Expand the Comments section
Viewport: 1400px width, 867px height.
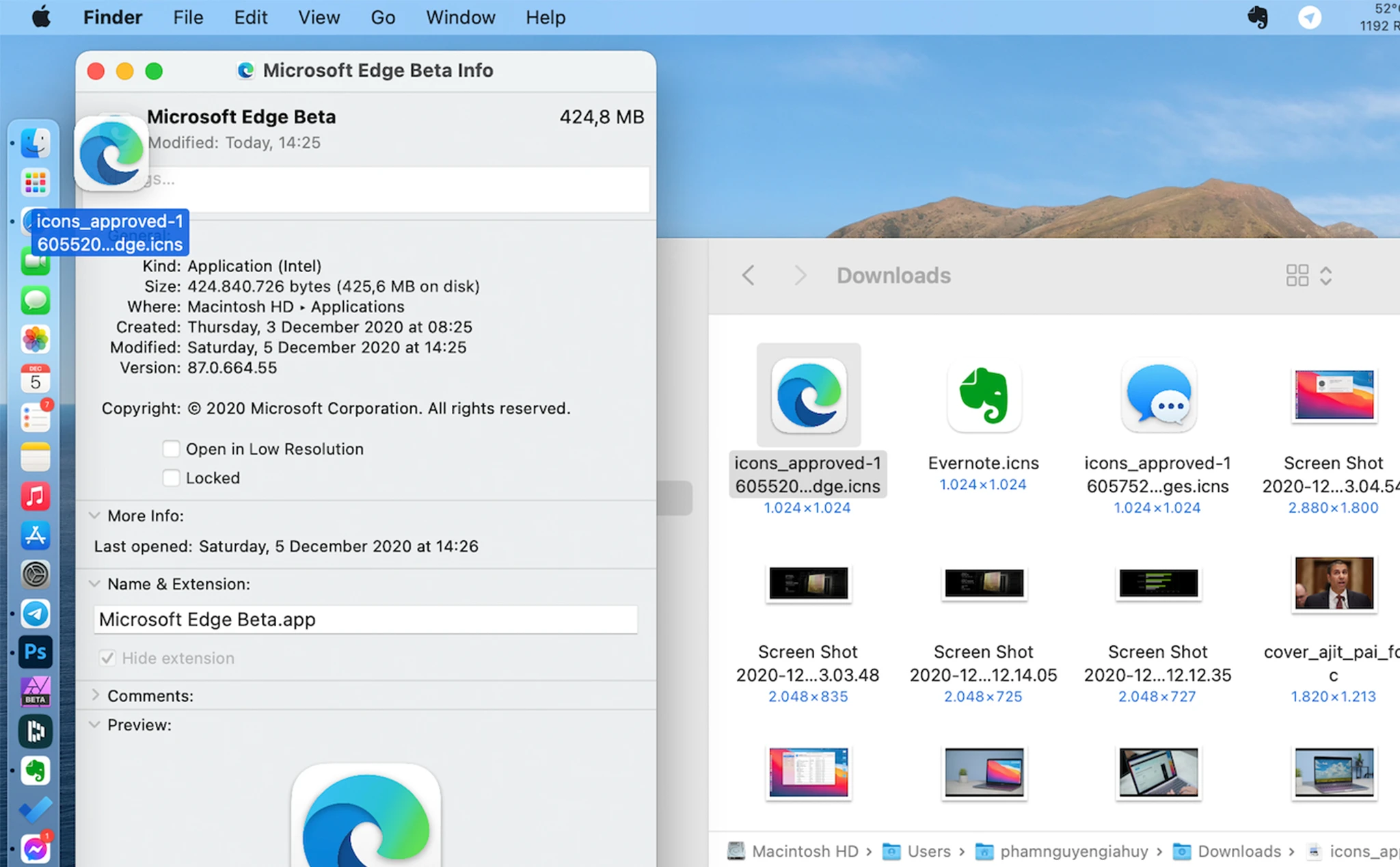pos(95,695)
